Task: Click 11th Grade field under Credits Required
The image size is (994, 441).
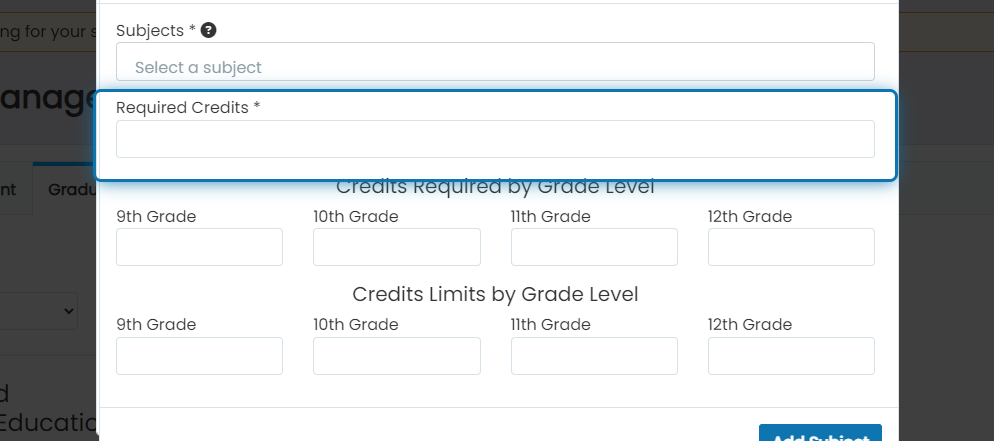Action: point(594,247)
